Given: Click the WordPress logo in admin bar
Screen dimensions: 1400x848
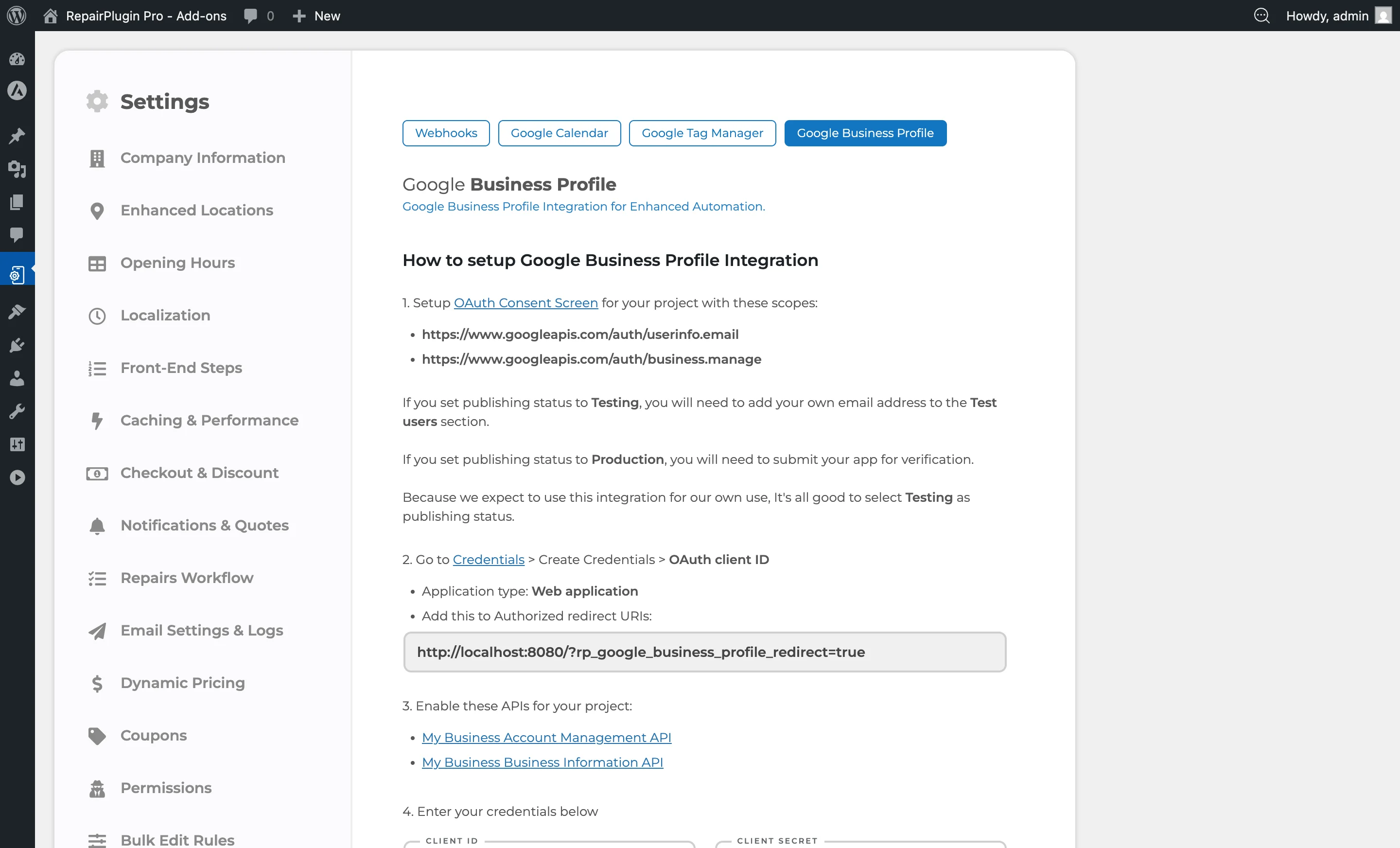Looking at the screenshot, I should tap(16, 16).
